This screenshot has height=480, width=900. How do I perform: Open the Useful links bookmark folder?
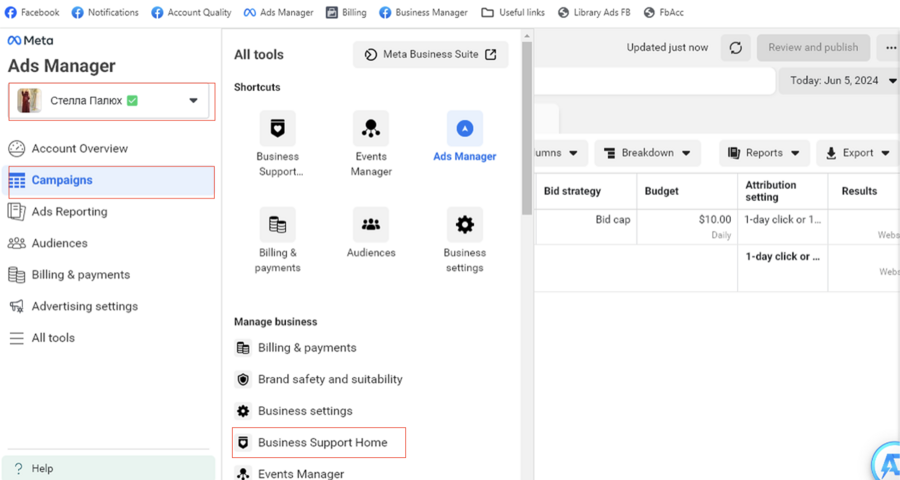coord(513,12)
